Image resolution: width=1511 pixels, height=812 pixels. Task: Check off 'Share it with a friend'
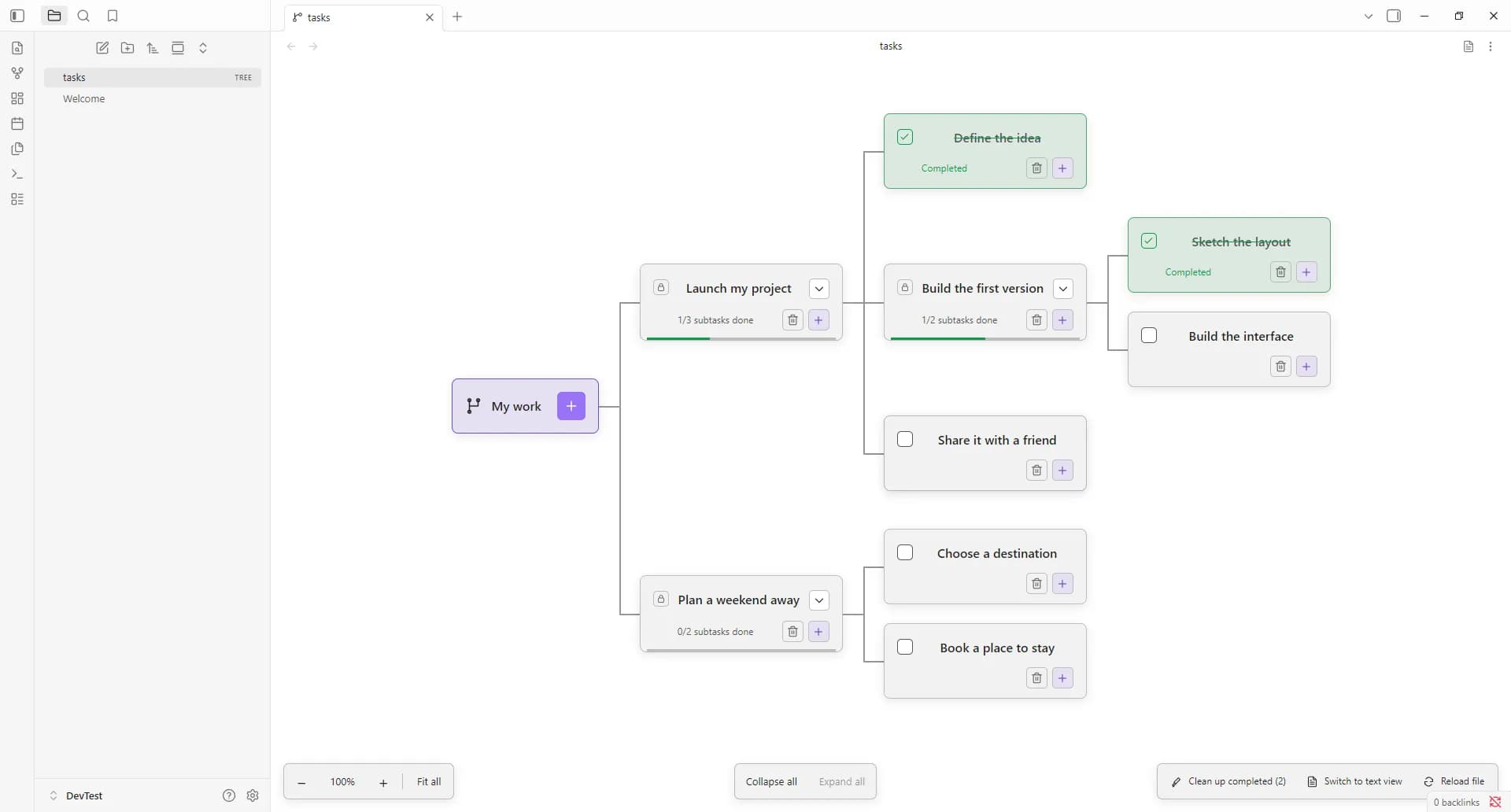pyautogui.click(x=905, y=440)
